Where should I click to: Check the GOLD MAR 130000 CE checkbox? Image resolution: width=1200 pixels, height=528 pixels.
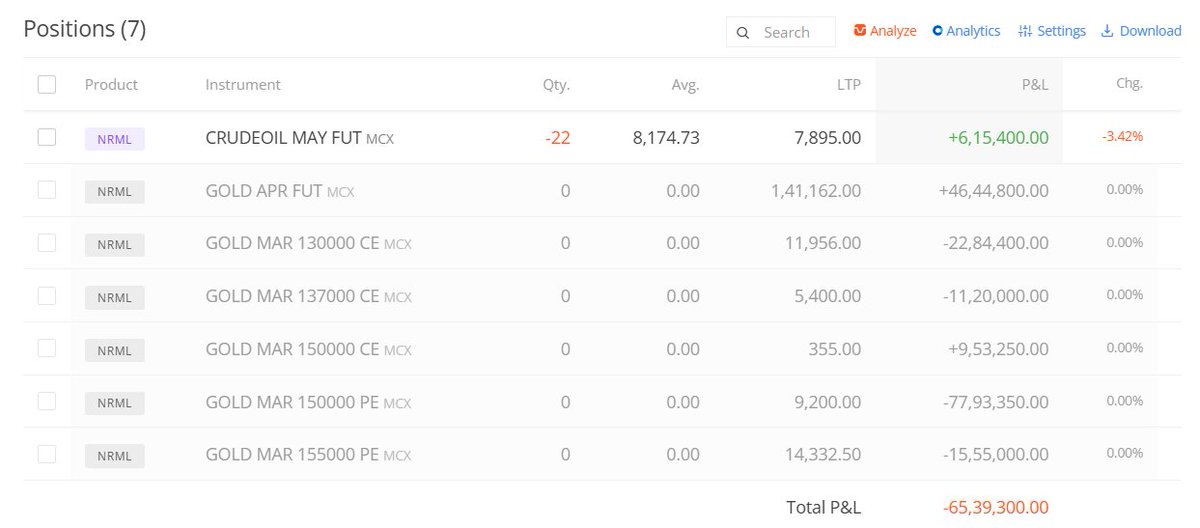point(47,242)
